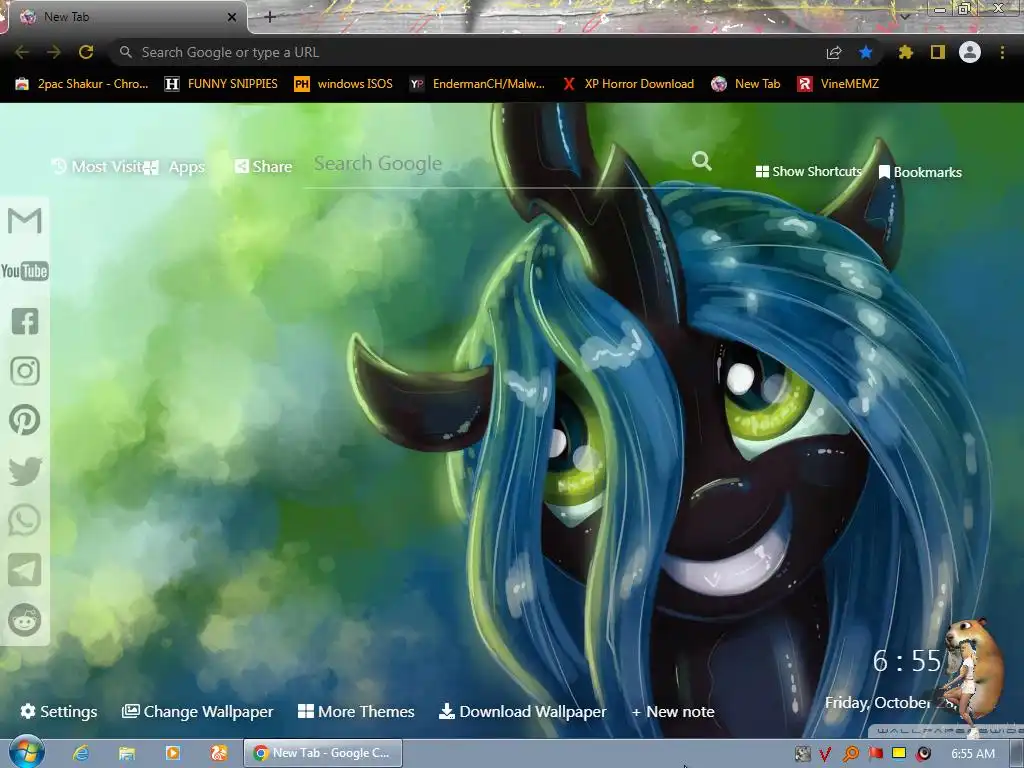This screenshot has height=768, width=1024.
Task: Click the 6:55 clock widget
Action: click(x=906, y=661)
